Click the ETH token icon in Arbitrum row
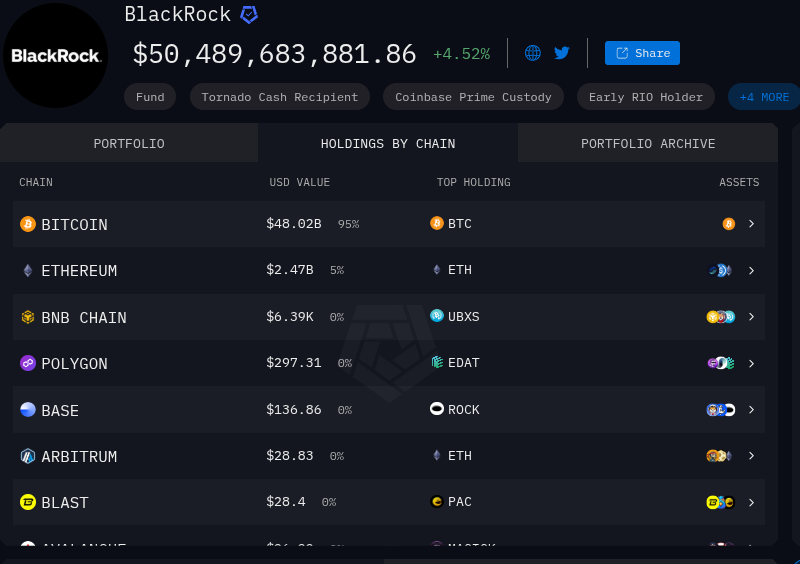The image size is (800, 564). click(437, 455)
